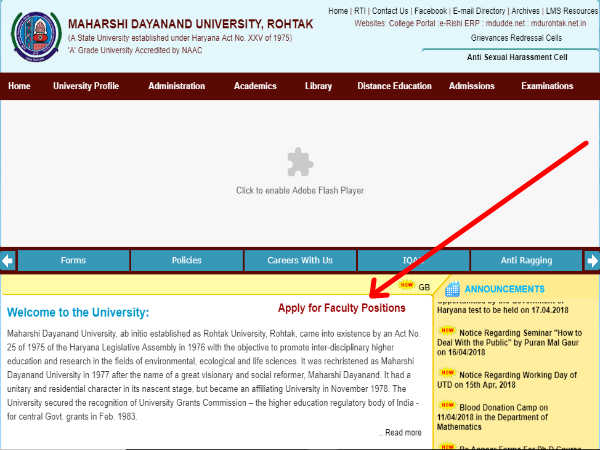Open the e-Rishi ERP link

[x=459, y=23]
